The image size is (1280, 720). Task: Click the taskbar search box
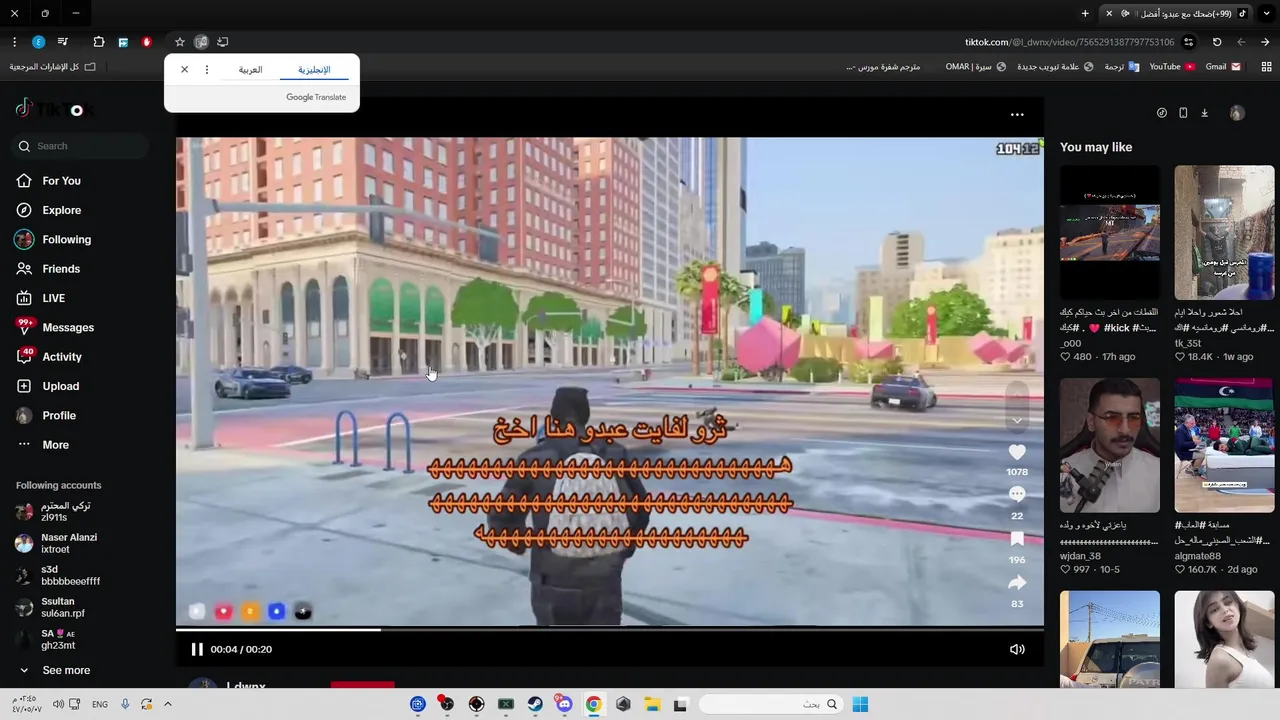pyautogui.click(x=770, y=704)
